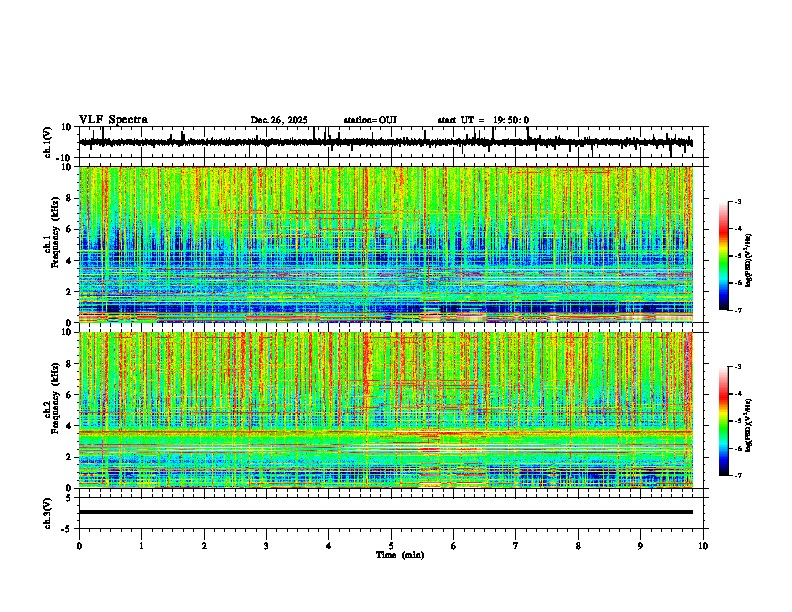This screenshot has width=792, height=612.
Task: Click the "1" tick on time axis
Action: pyautogui.click(x=141, y=546)
